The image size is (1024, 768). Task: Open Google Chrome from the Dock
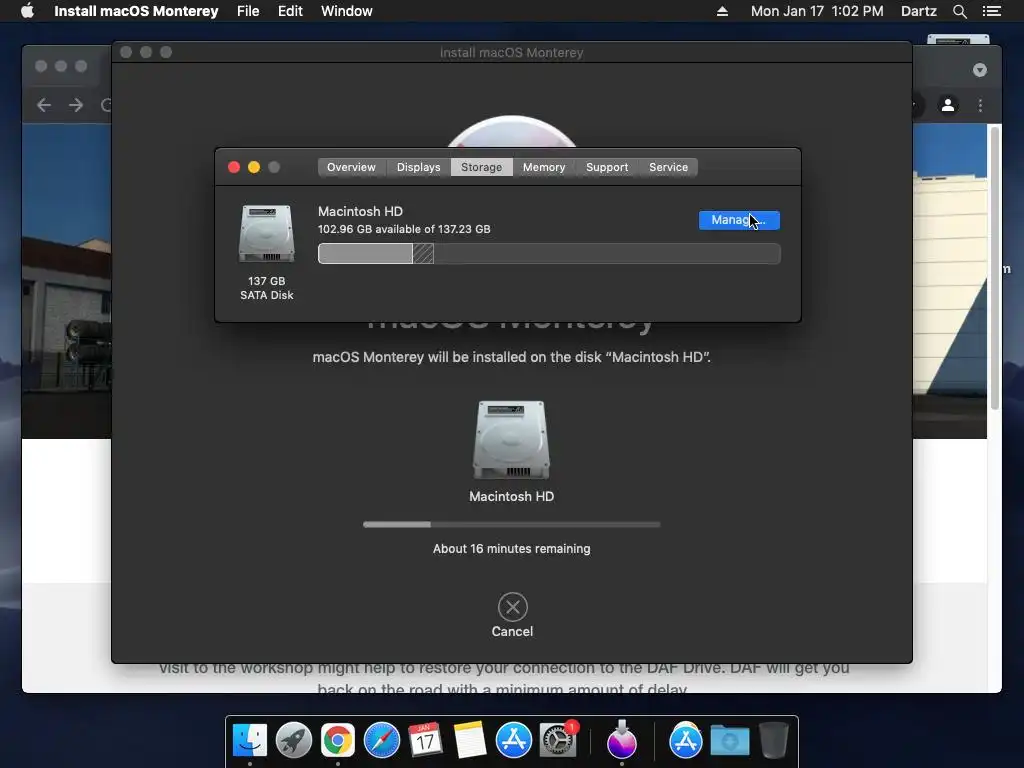pos(338,741)
